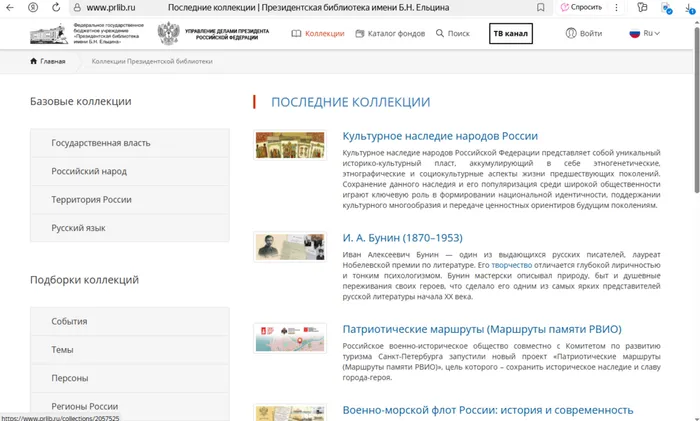Screen dimensions: 700x421
Task: Click the Войти login link
Action: click(583, 33)
